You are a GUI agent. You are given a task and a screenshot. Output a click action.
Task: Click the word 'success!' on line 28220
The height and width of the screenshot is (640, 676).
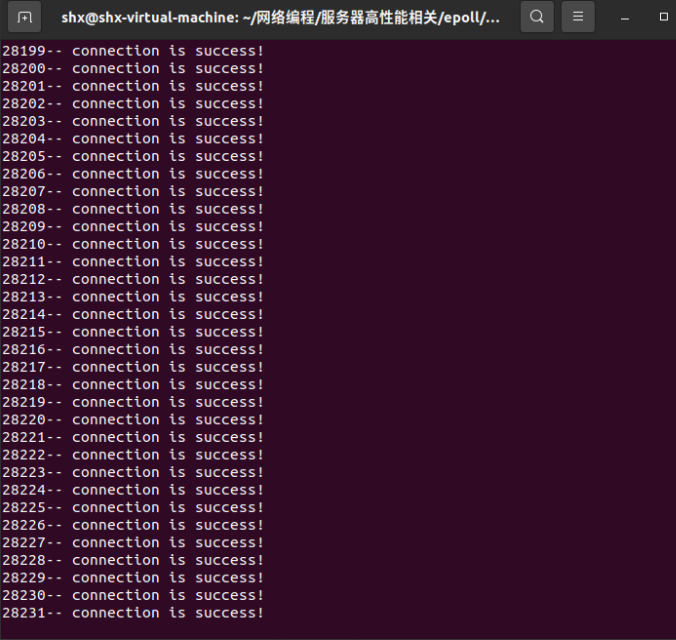tap(229, 420)
